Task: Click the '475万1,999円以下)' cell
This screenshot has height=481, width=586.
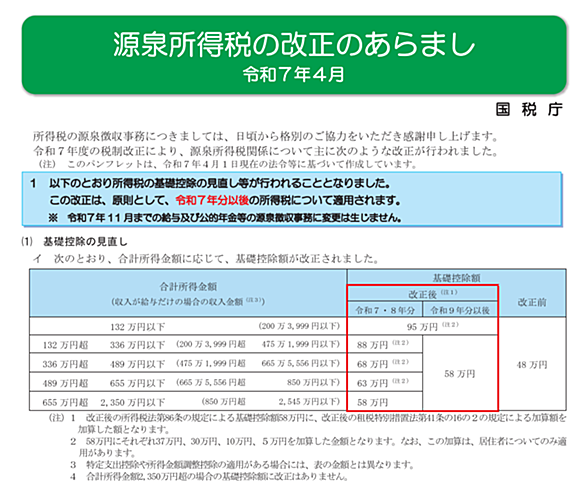Action: 301,344
